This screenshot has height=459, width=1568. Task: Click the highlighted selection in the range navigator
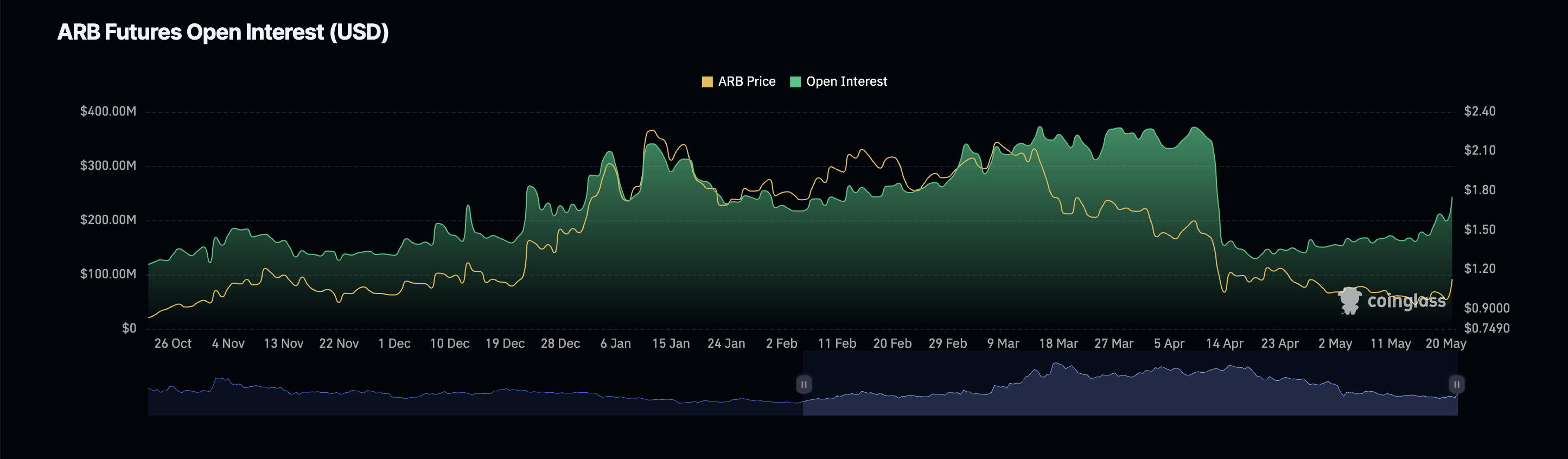pyautogui.click(x=1130, y=390)
